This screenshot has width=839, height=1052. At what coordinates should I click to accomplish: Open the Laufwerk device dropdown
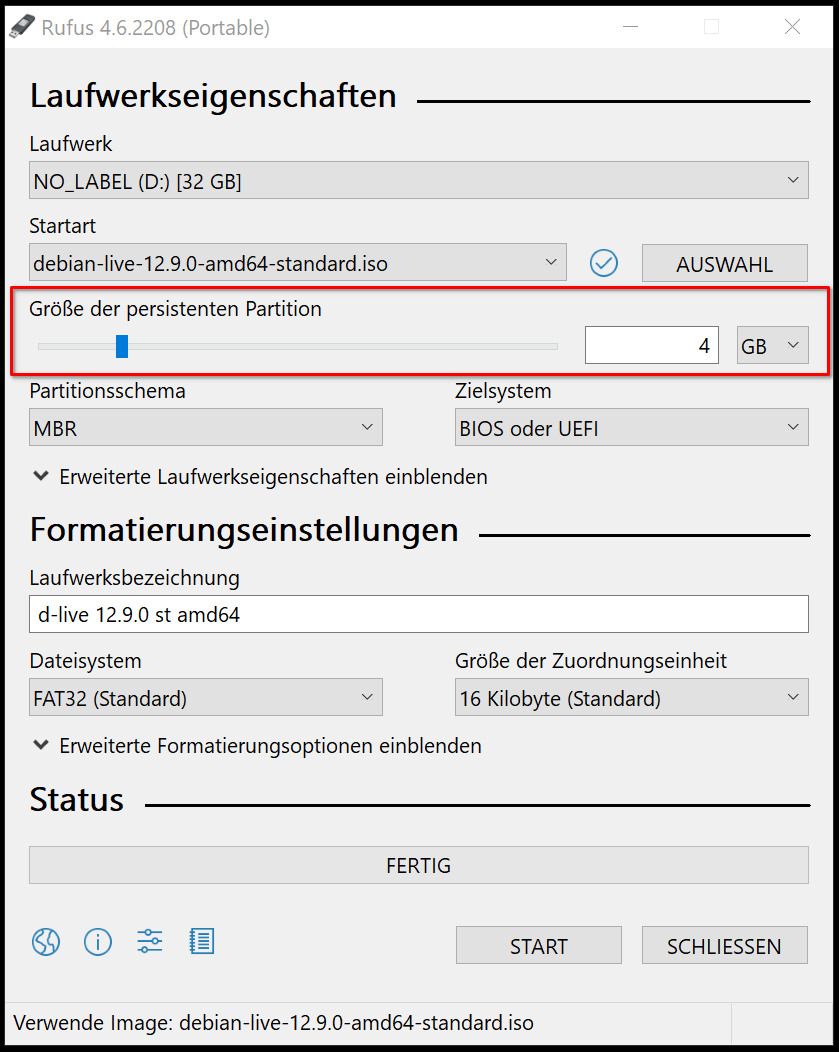418,181
